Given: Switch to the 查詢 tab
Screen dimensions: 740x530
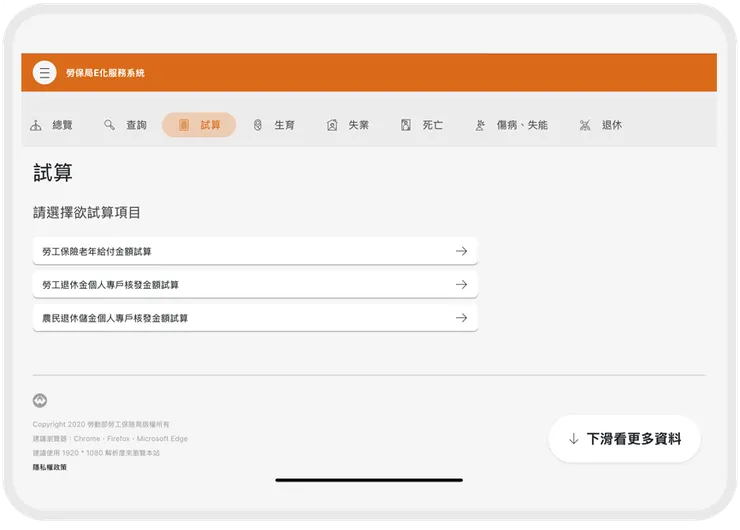Looking at the screenshot, I should 125,125.
